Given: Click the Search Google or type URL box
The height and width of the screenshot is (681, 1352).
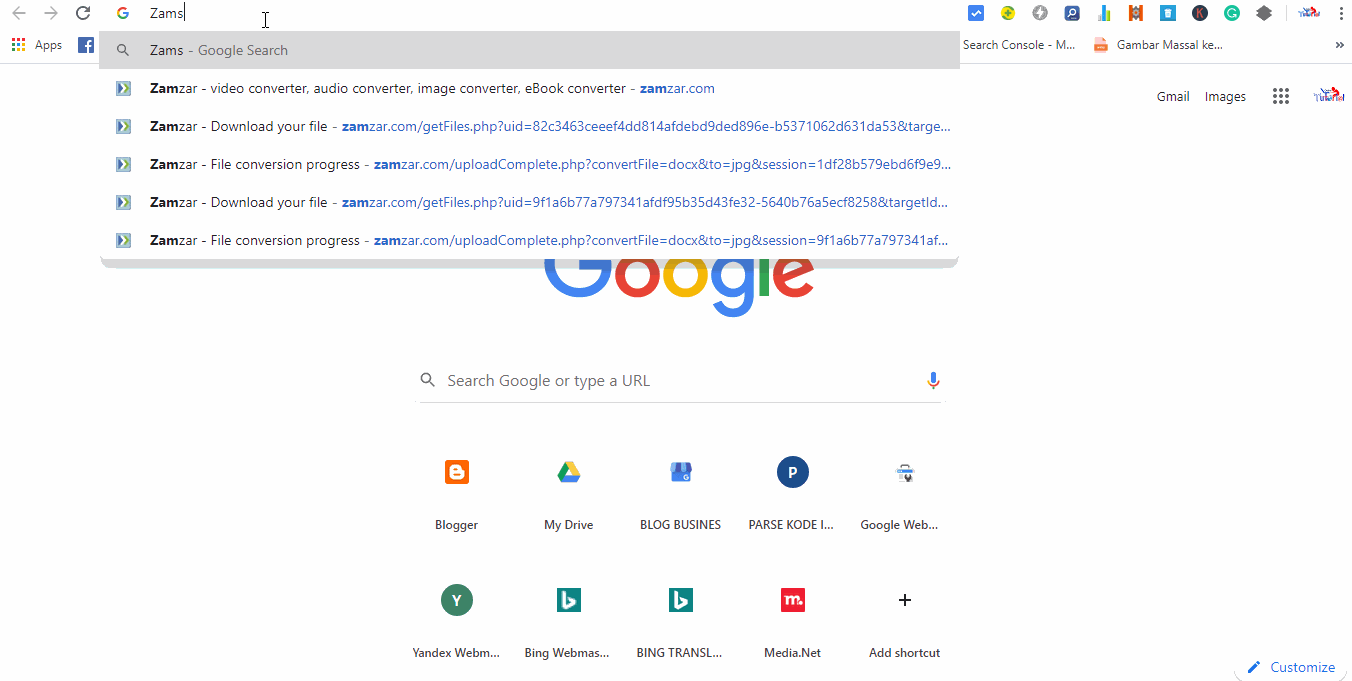Looking at the screenshot, I should point(680,381).
